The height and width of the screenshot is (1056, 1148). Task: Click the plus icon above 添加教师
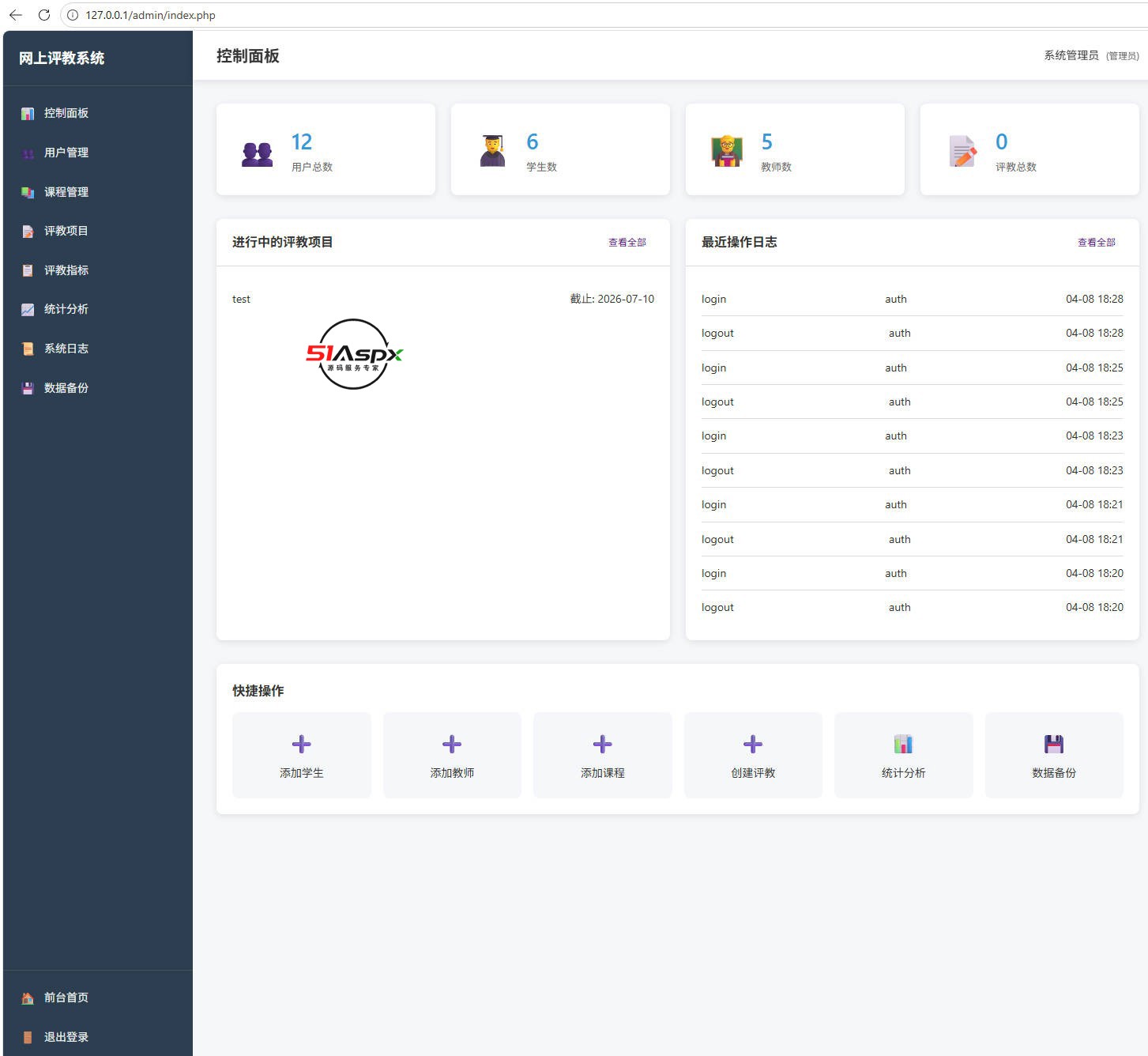452,744
